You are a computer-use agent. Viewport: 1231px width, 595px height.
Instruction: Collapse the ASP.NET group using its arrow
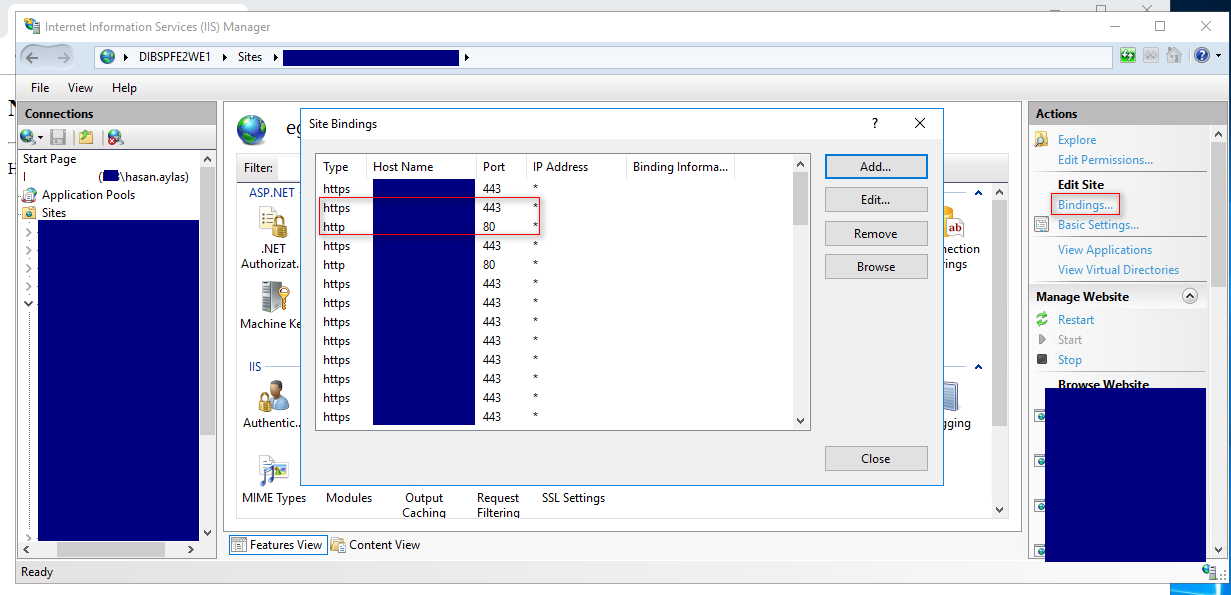click(x=977, y=193)
